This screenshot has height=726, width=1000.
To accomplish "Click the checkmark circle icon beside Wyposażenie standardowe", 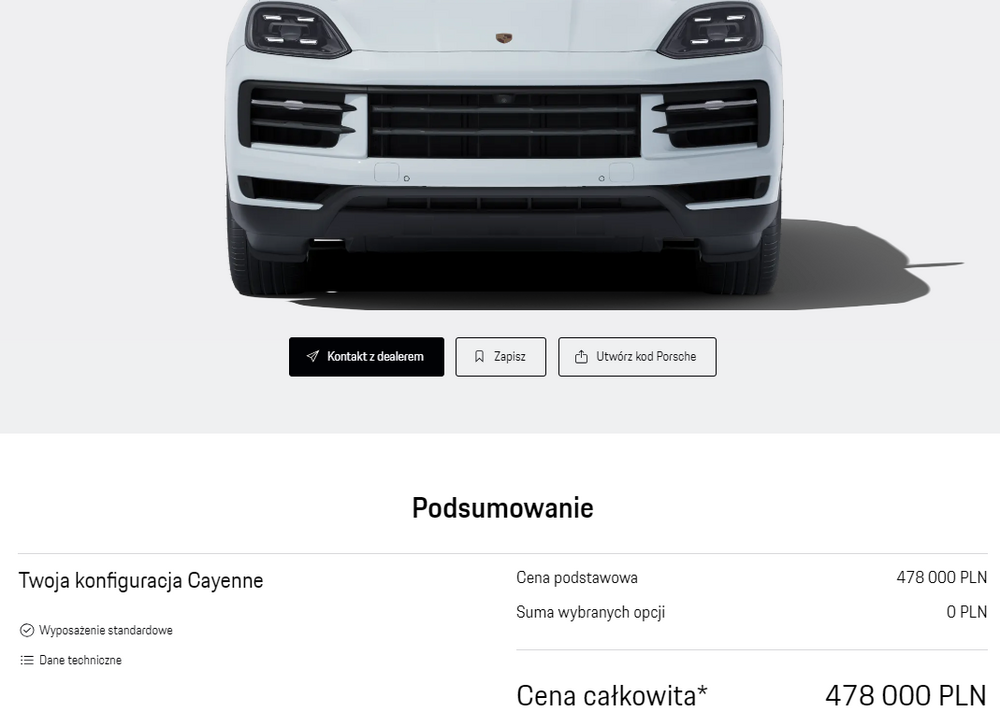I will 27,630.
